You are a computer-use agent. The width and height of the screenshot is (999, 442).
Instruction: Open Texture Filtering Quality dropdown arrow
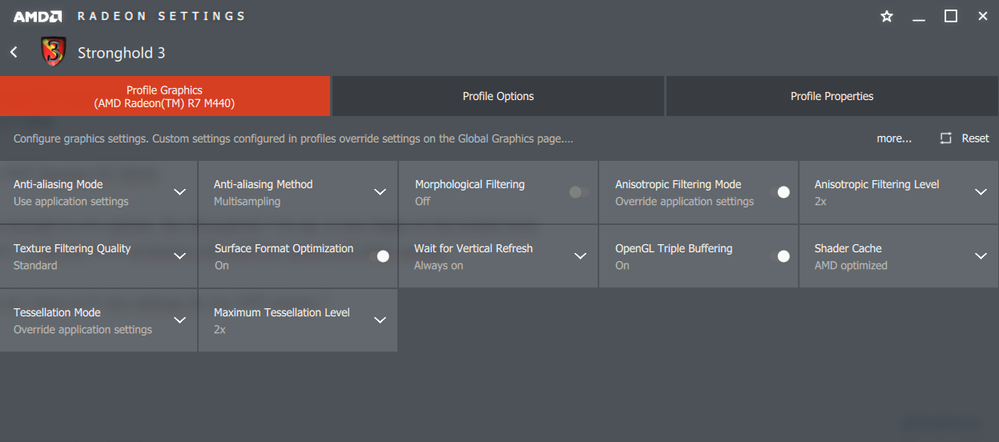pyautogui.click(x=180, y=256)
